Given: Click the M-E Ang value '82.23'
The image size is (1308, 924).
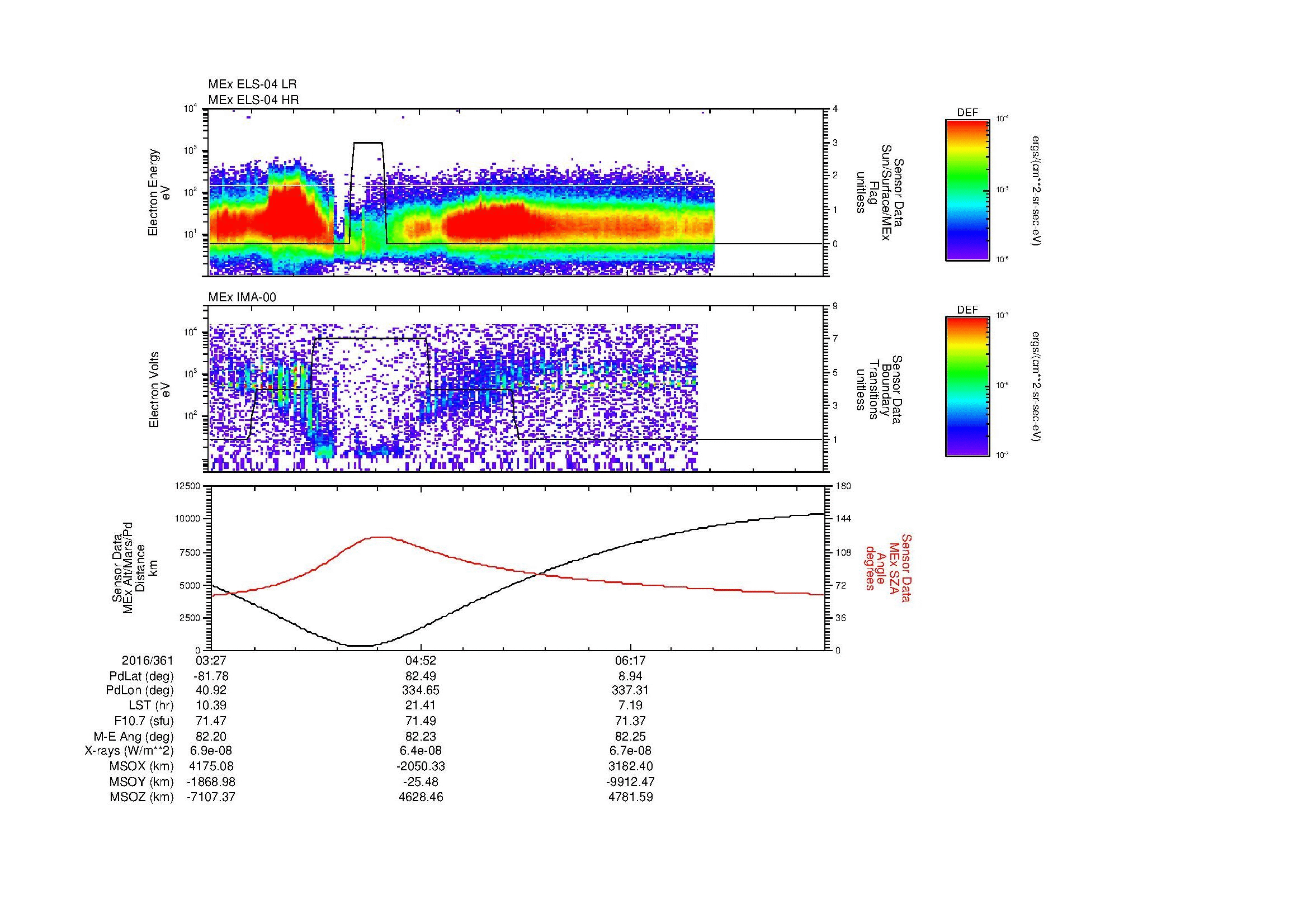Looking at the screenshot, I should (x=421, y=737).
